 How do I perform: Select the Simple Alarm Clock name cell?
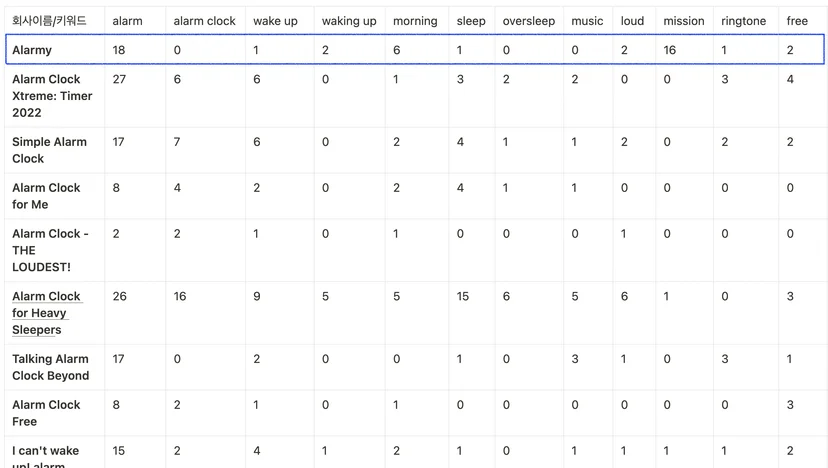[x=54, y=150]
